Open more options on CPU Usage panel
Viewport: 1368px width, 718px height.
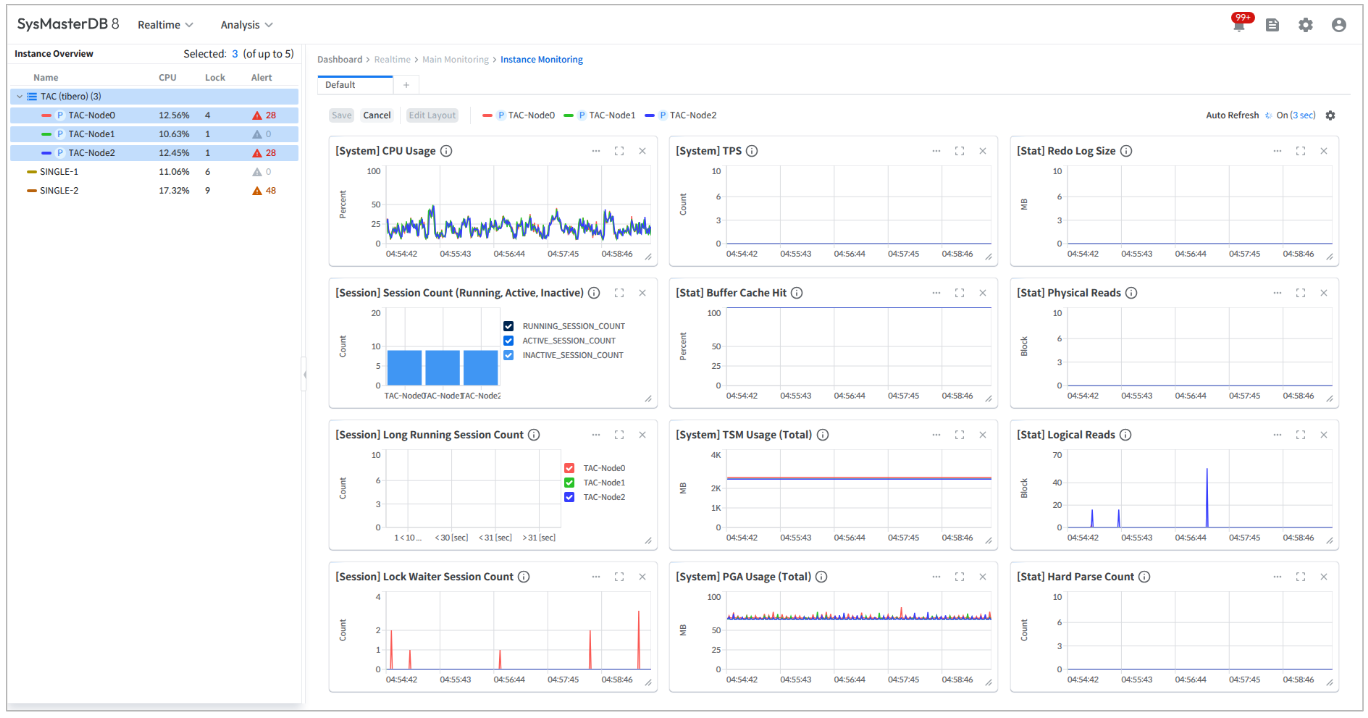pyautogui.click(x=596, y=151)
